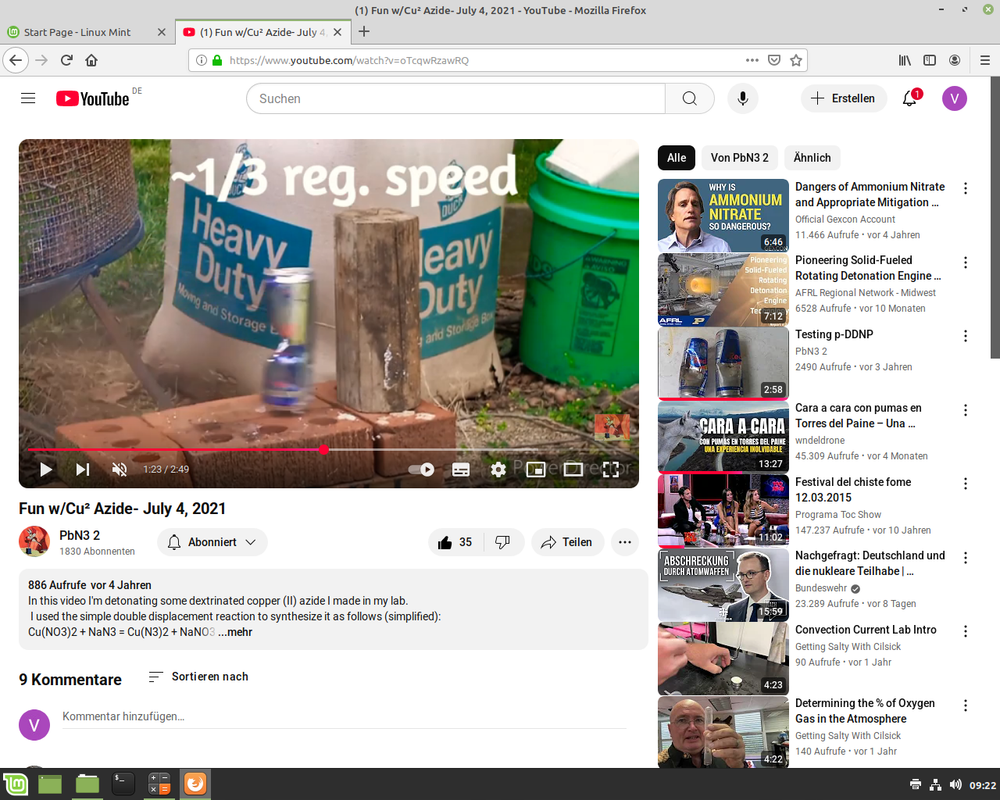This screenshot has height=800, width=1000.
Task: Start voice search with the microphone
Action: pyautogui.click(x=742, y=98)
